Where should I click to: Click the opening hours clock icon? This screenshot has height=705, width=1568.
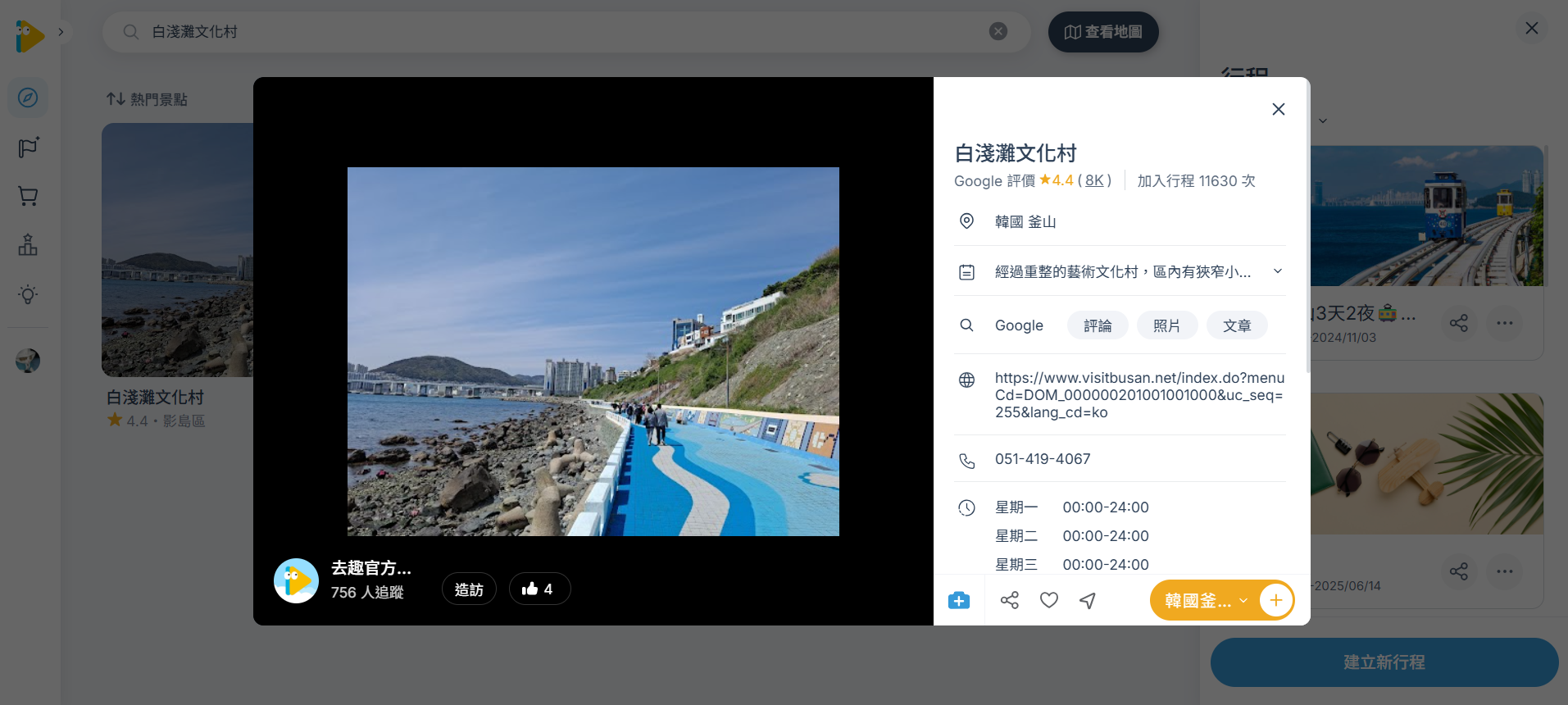tap(967, 508)
